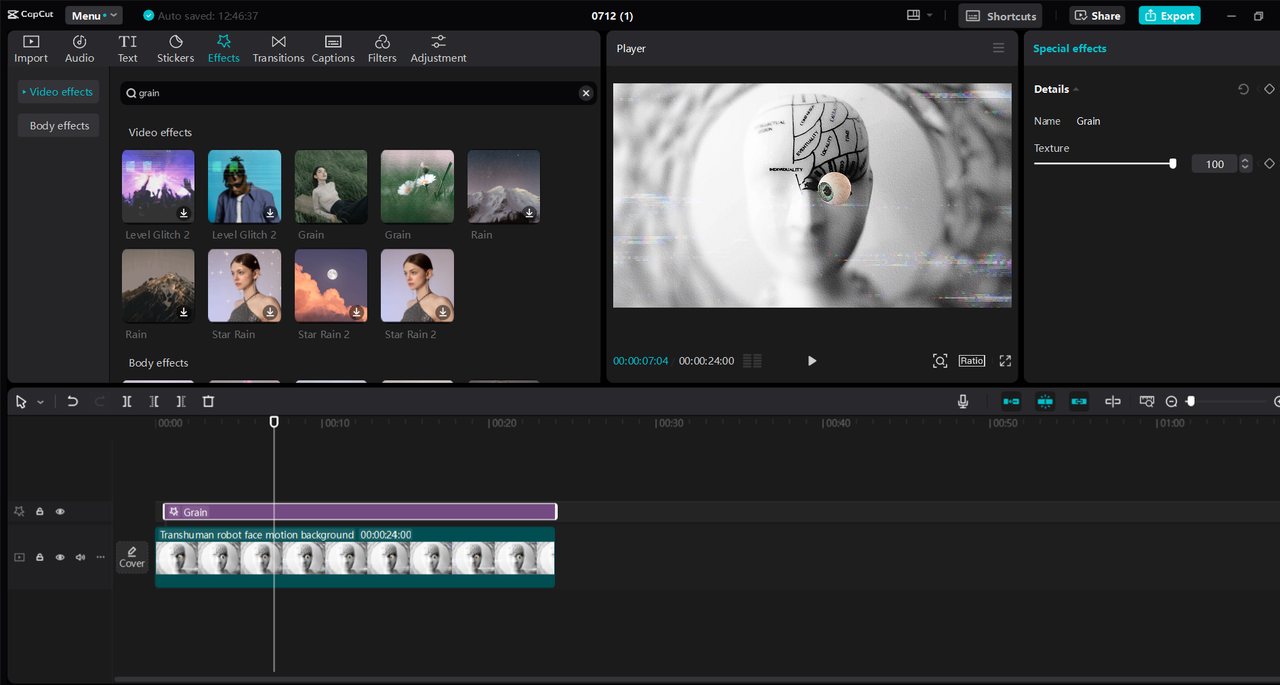This screenshot has width=1280, height=685.
Task: Download the Level Glitch 2 purple concert effect
Action: point(184,213)
